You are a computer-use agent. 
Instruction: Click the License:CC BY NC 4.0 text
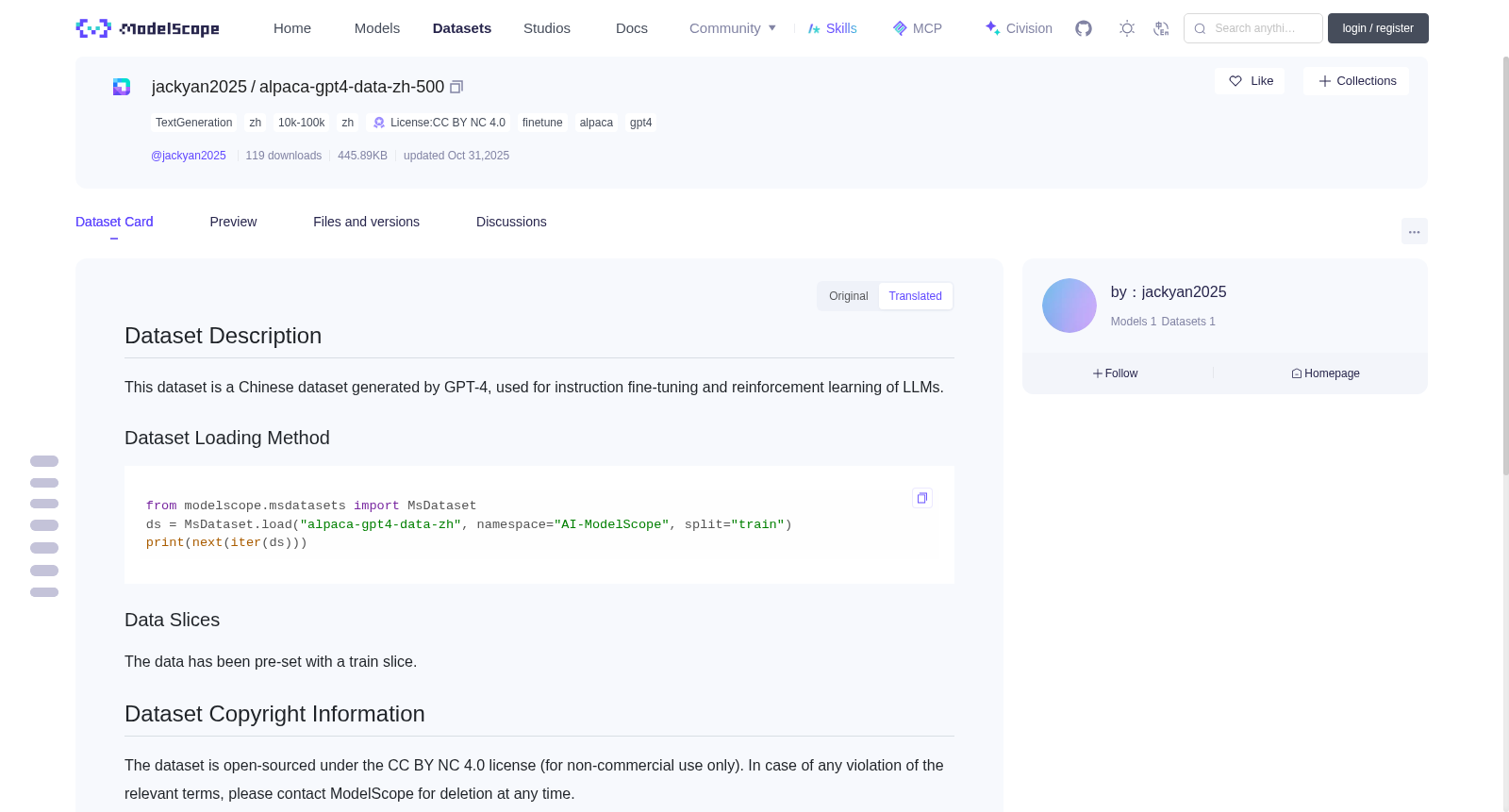click(x=448, y=123)
